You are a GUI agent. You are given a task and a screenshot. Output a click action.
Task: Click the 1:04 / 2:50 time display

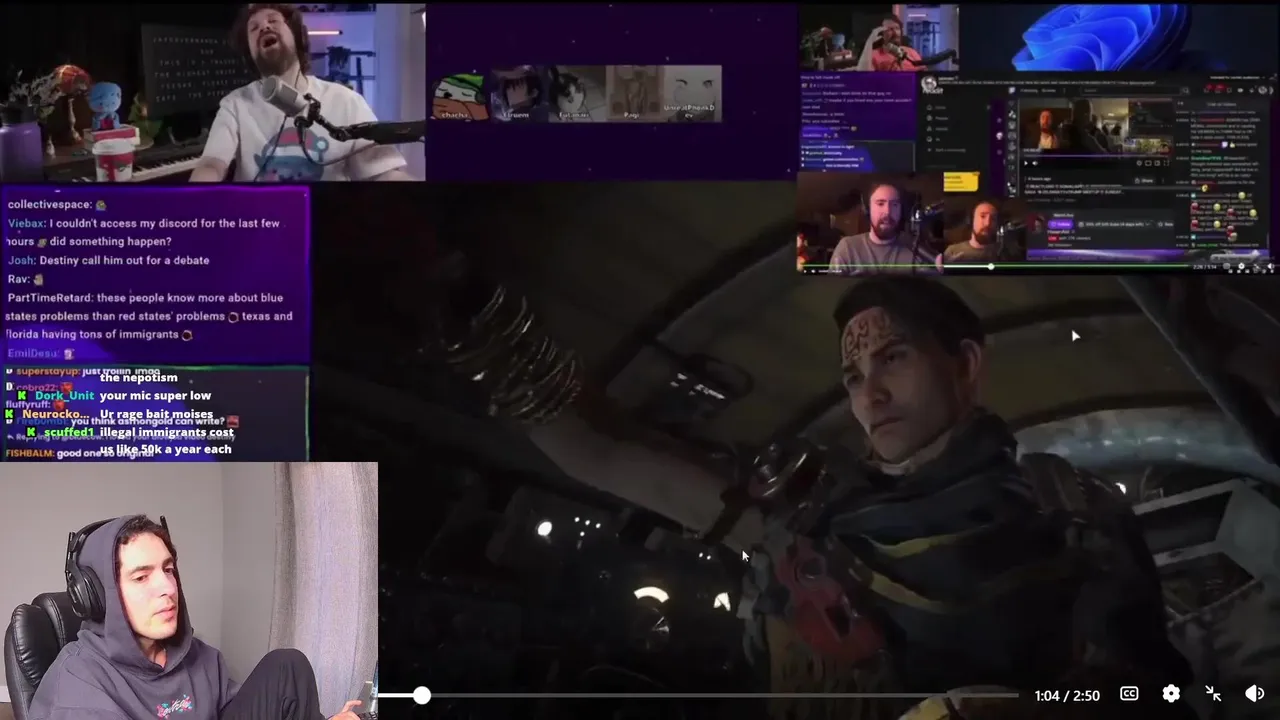pyautogui.click(x=1067, y=695)
